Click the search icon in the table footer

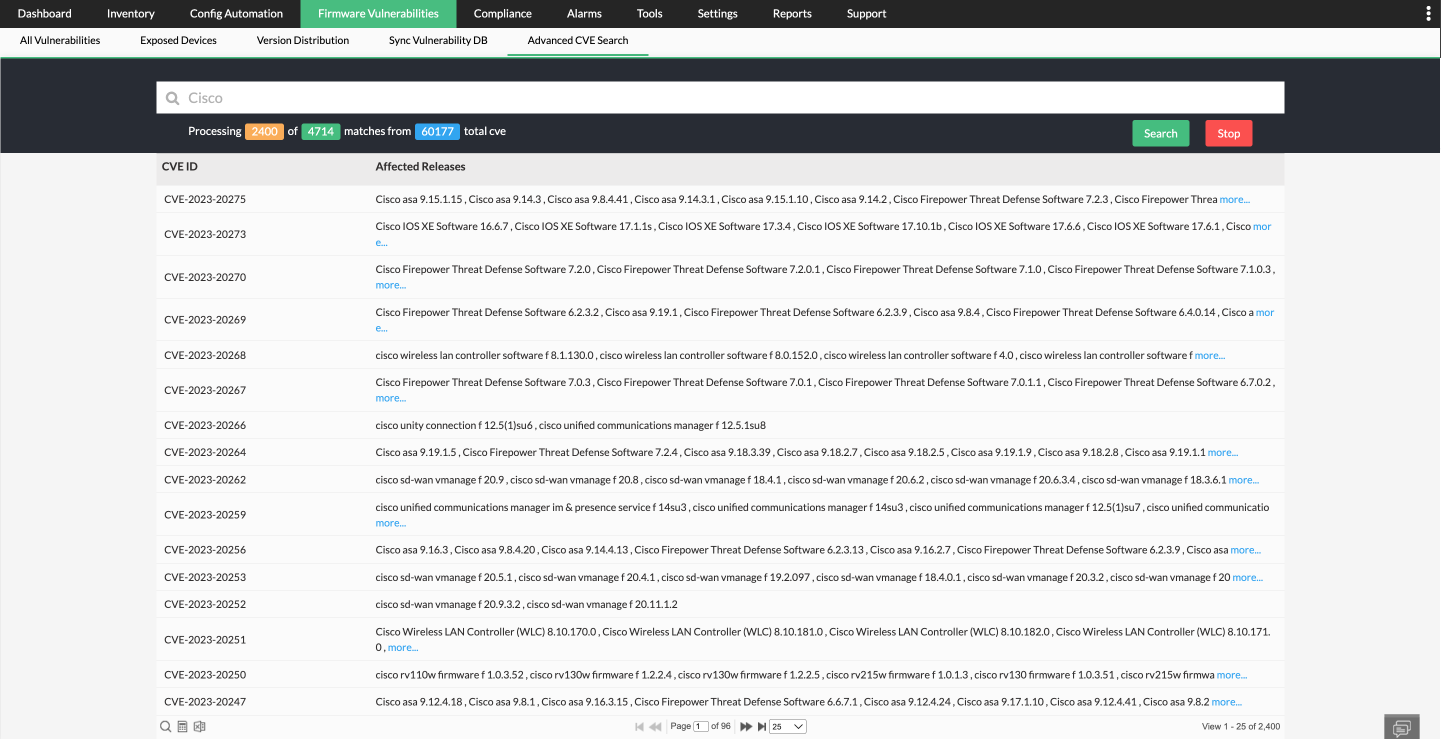point(166,727)
